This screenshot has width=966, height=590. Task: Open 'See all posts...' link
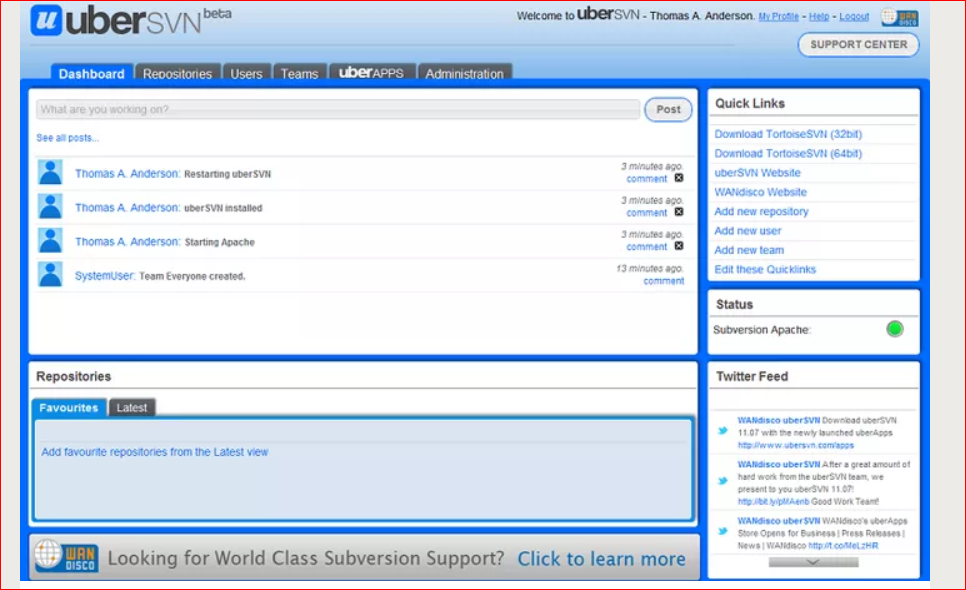67,138
